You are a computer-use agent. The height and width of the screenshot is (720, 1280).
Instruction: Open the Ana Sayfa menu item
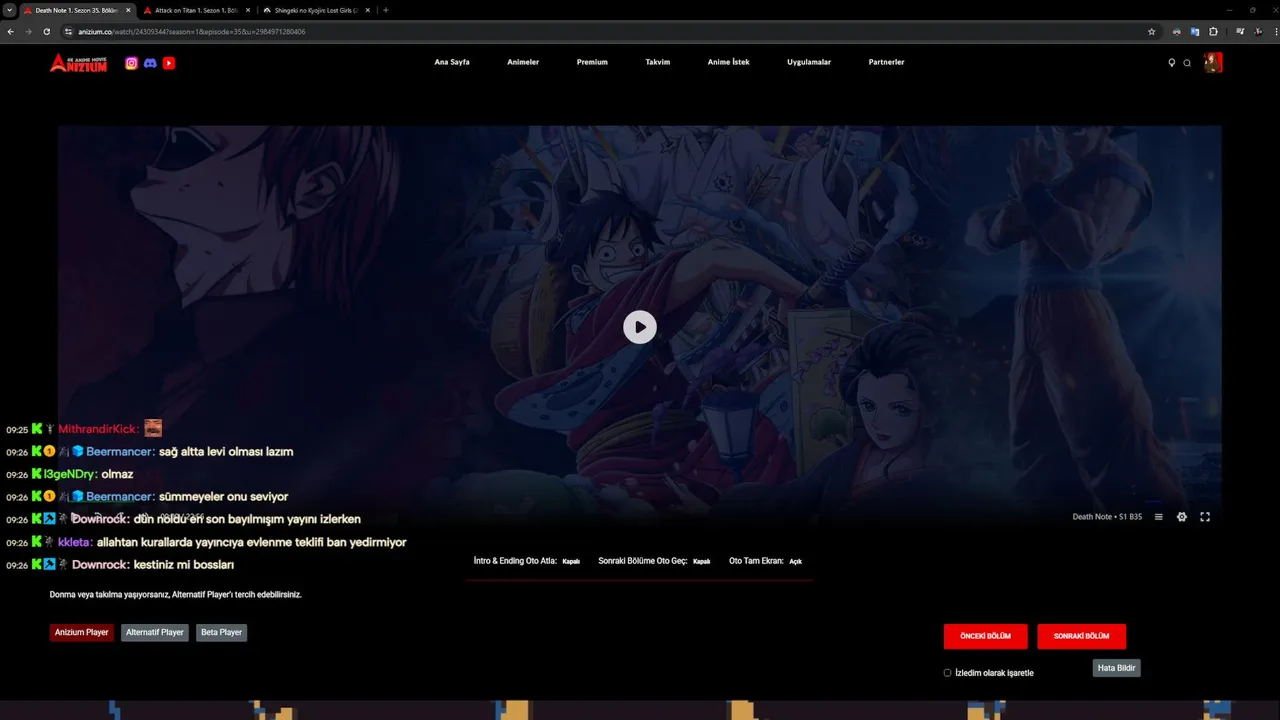point(452,62)
